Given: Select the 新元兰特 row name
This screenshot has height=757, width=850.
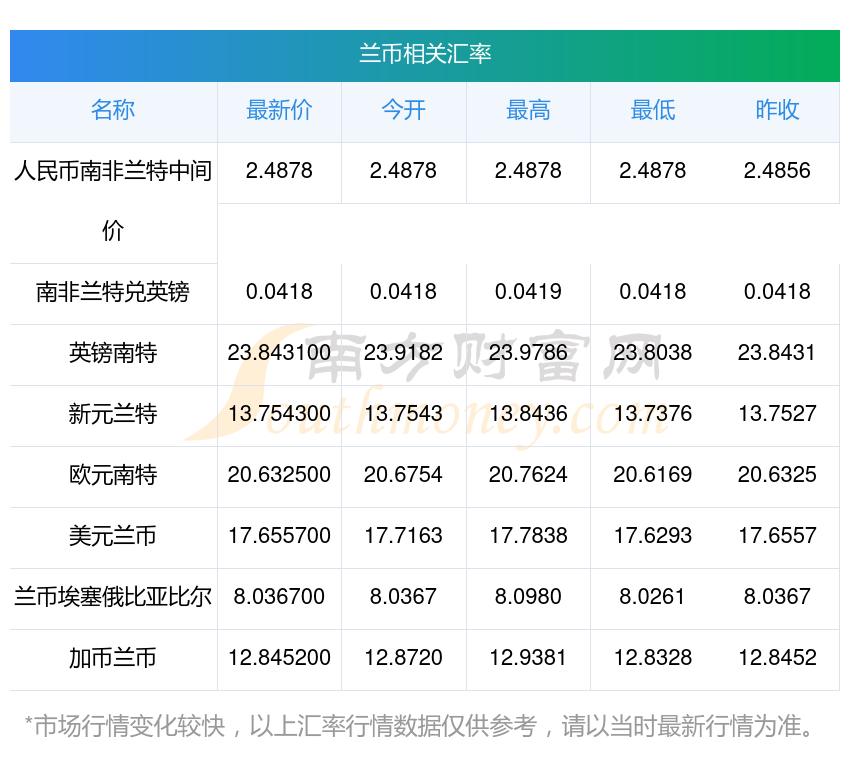Looking at the screenshot, I should pos(113,414).
